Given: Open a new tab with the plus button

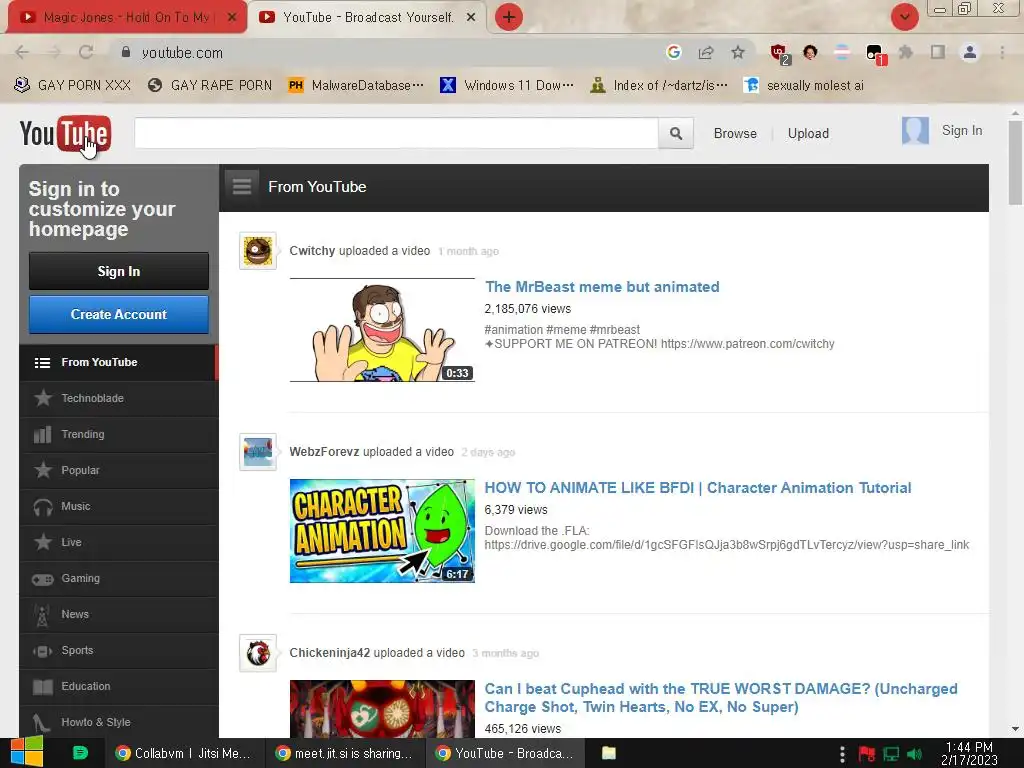Looking at the screenshot, I should click(509, 17).
